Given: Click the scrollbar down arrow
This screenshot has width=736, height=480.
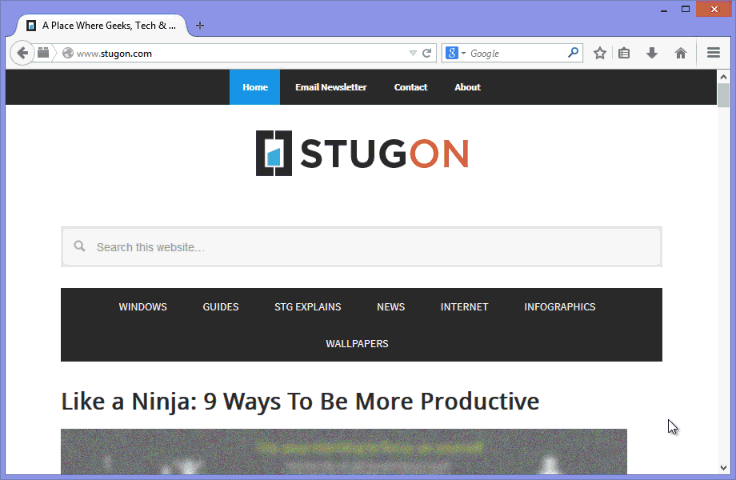Looking at the screenshot, I should pos(723,468).
